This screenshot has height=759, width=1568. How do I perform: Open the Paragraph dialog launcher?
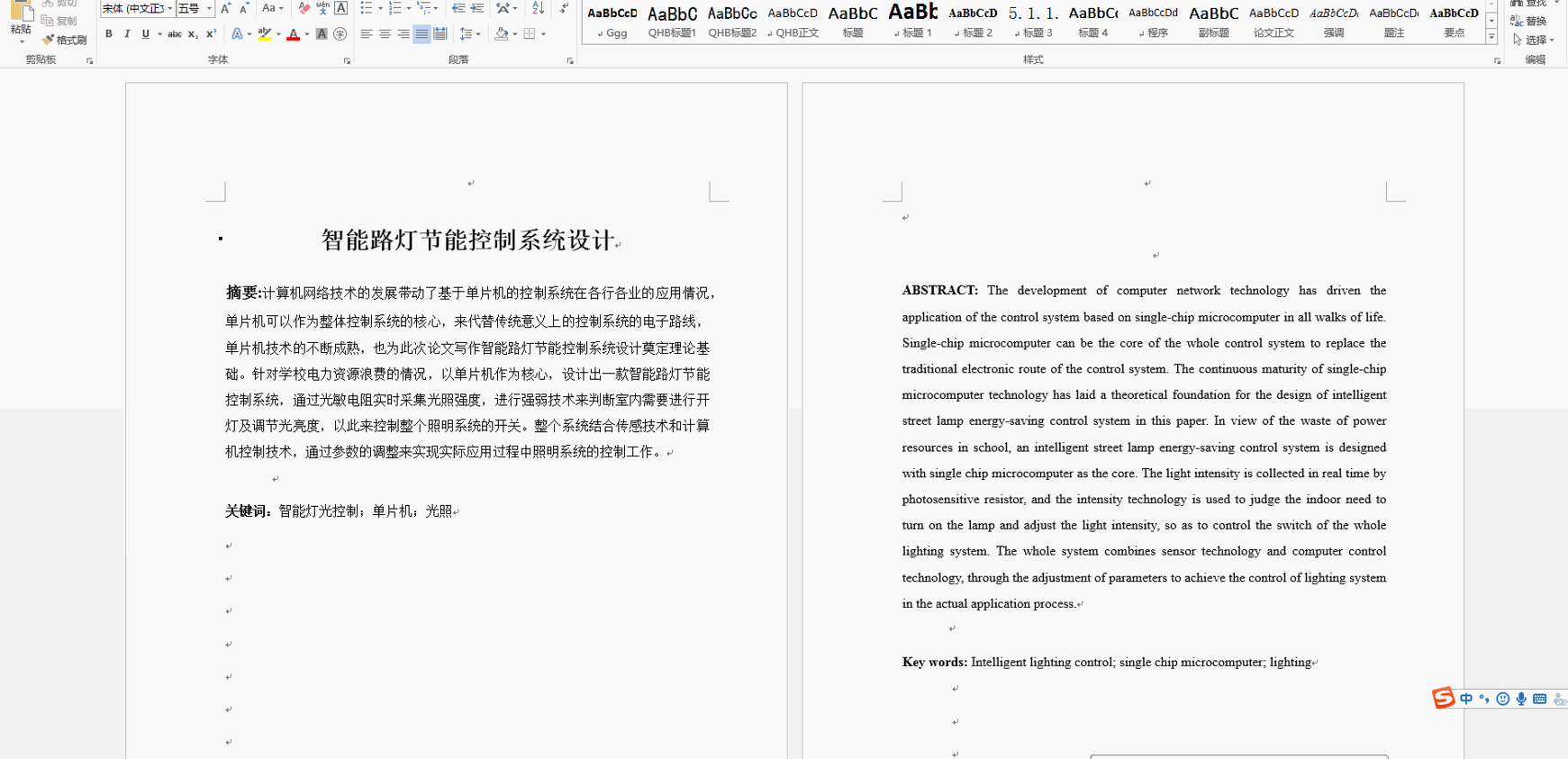click(x=570, y=61)
